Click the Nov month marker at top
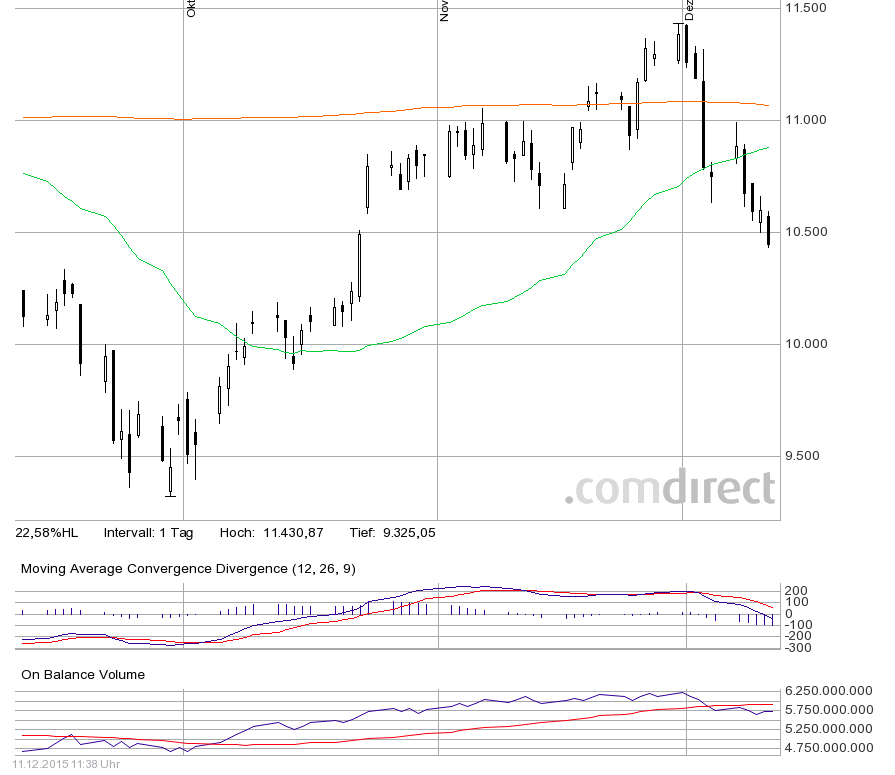895x775 pixels. [x=445, y=10]
